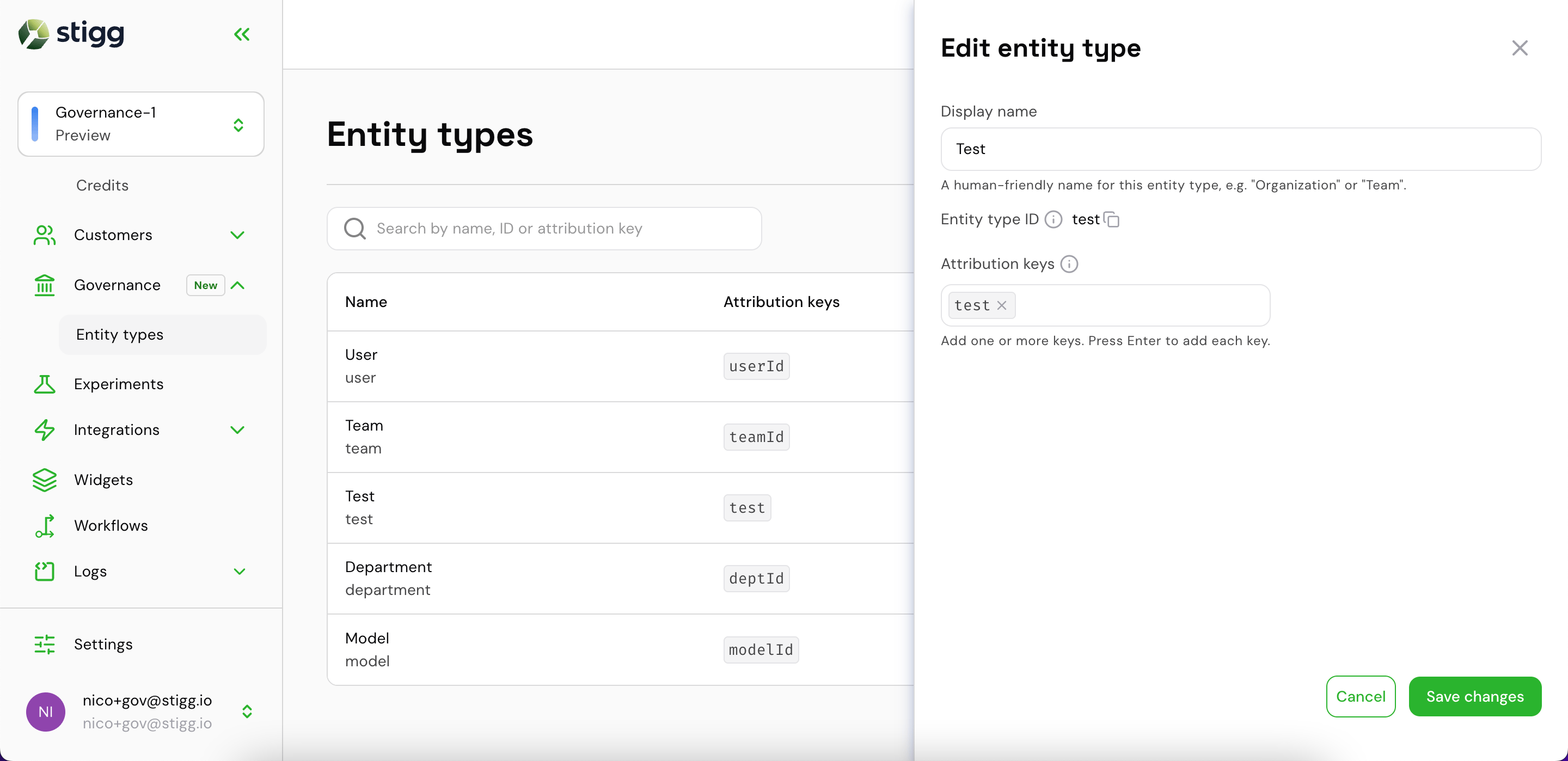Click the Attribution keys column header
The image size is (1568, 761).
tap(782, 302)
